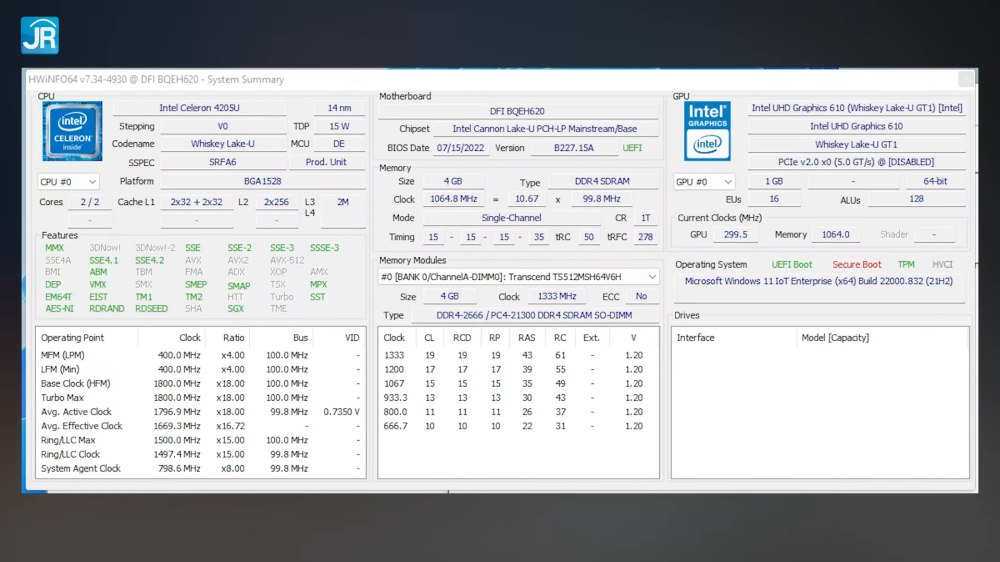Screen dimensions: 1000x562
Task: Click the TDP 15 W value
Action: [339, 126]
